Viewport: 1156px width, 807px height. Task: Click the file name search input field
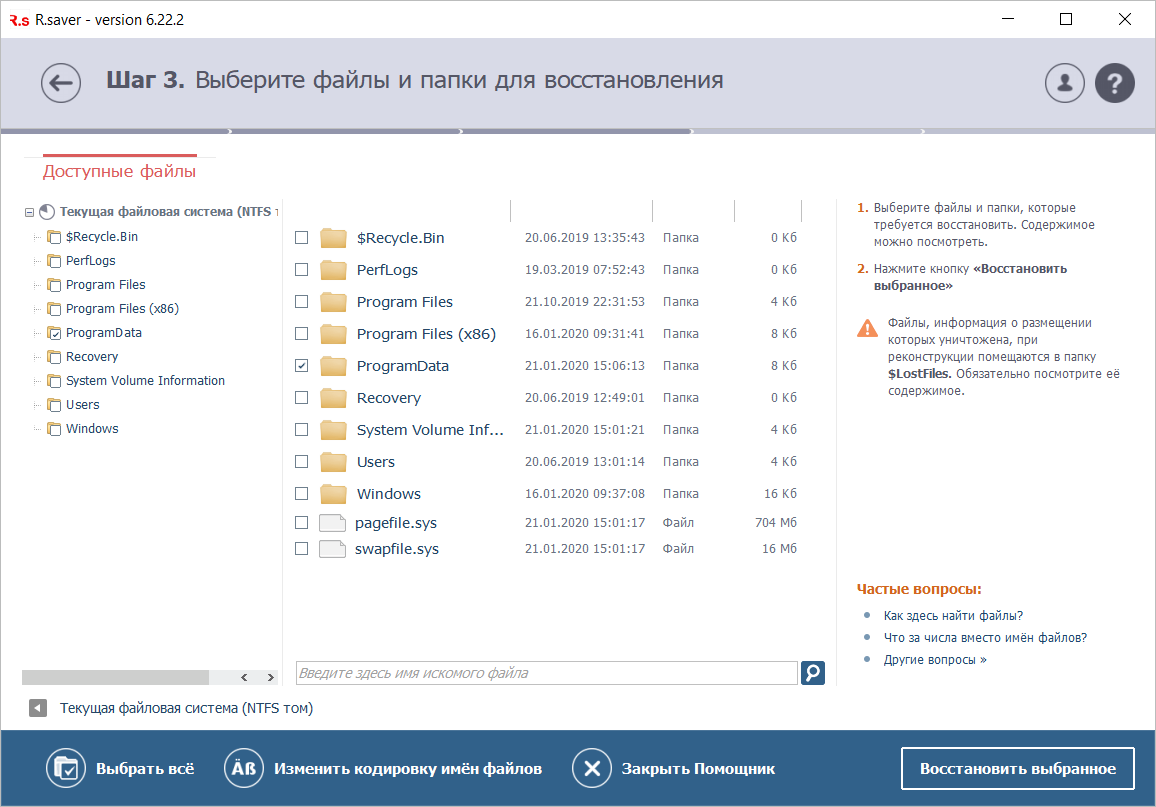(546, 673)
